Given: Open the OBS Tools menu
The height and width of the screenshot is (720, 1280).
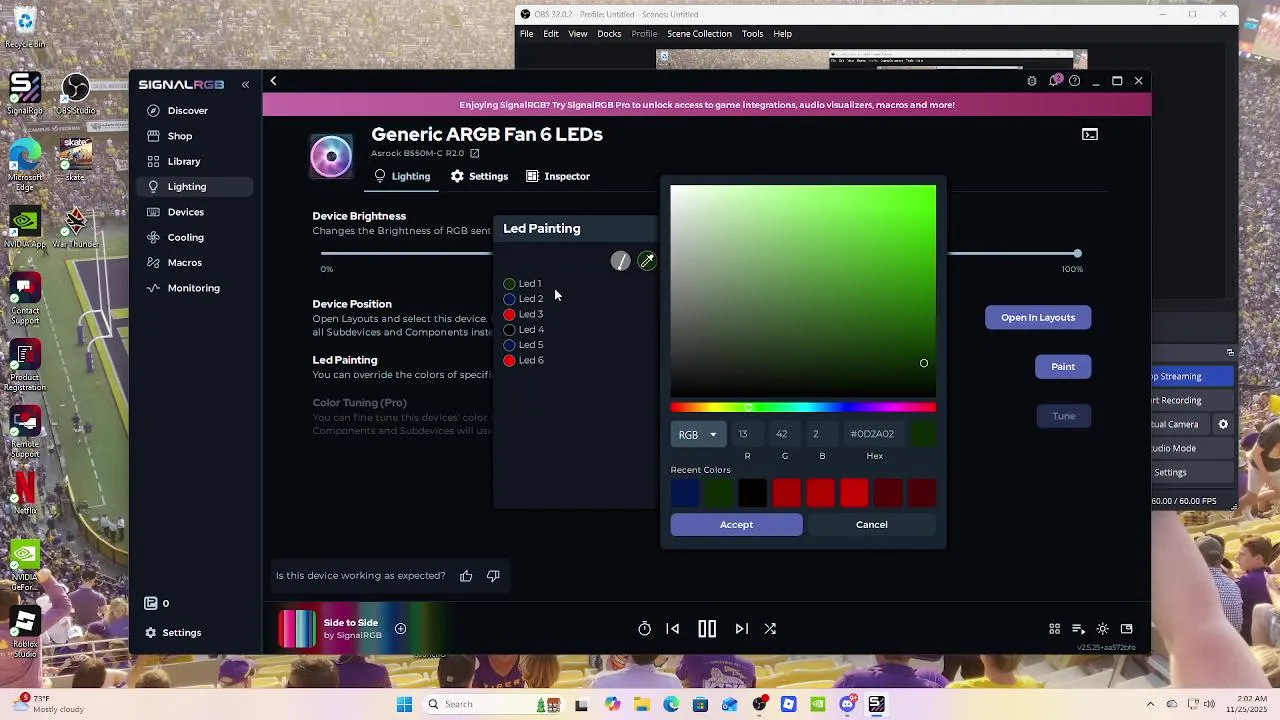Looking at the screenshot, I should [752, 34].
